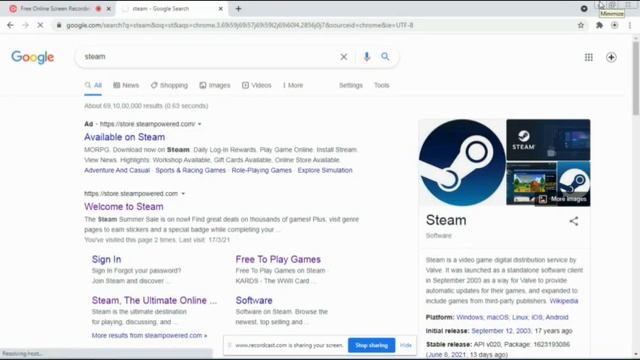
Task: Open September 12, 2003 release link
Action: click(501, 331)
